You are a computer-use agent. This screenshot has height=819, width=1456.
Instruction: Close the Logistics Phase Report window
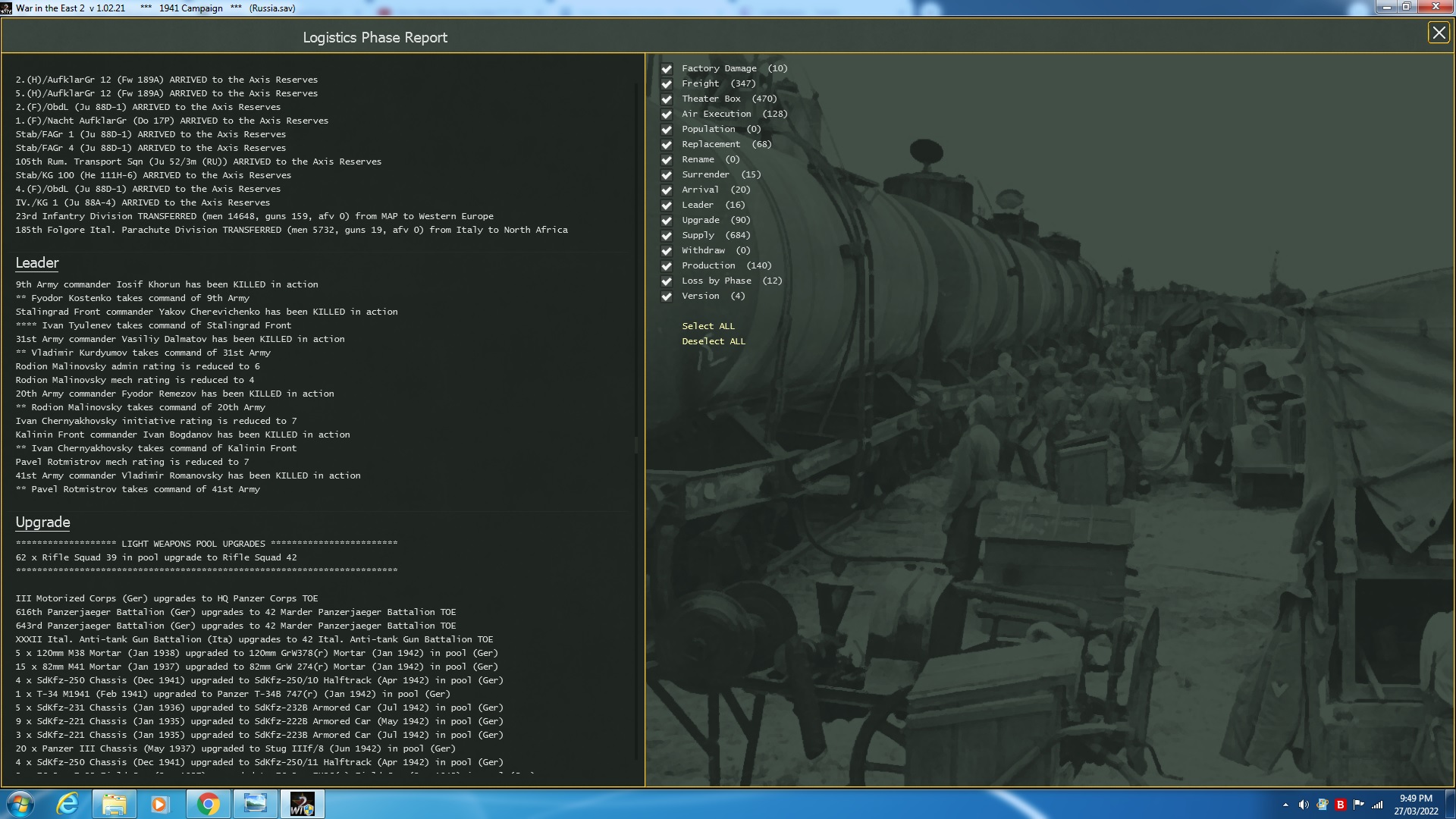tap(1438, 33)
